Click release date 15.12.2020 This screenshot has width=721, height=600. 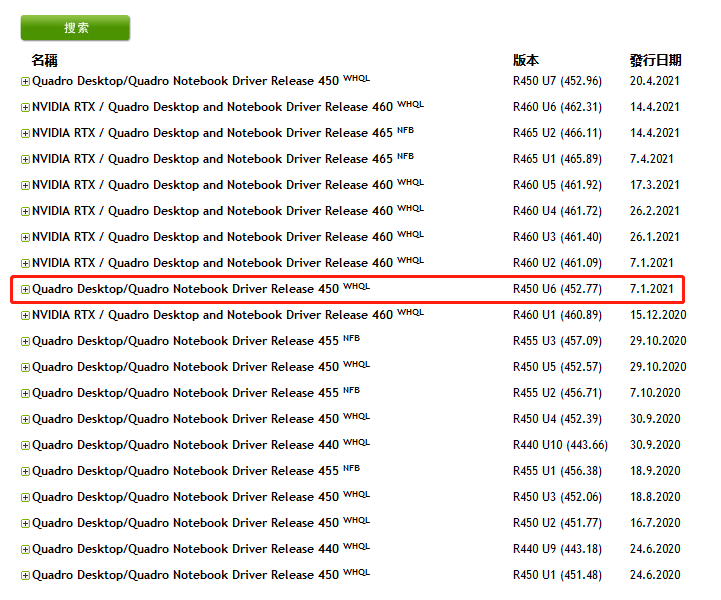point(658,315)
